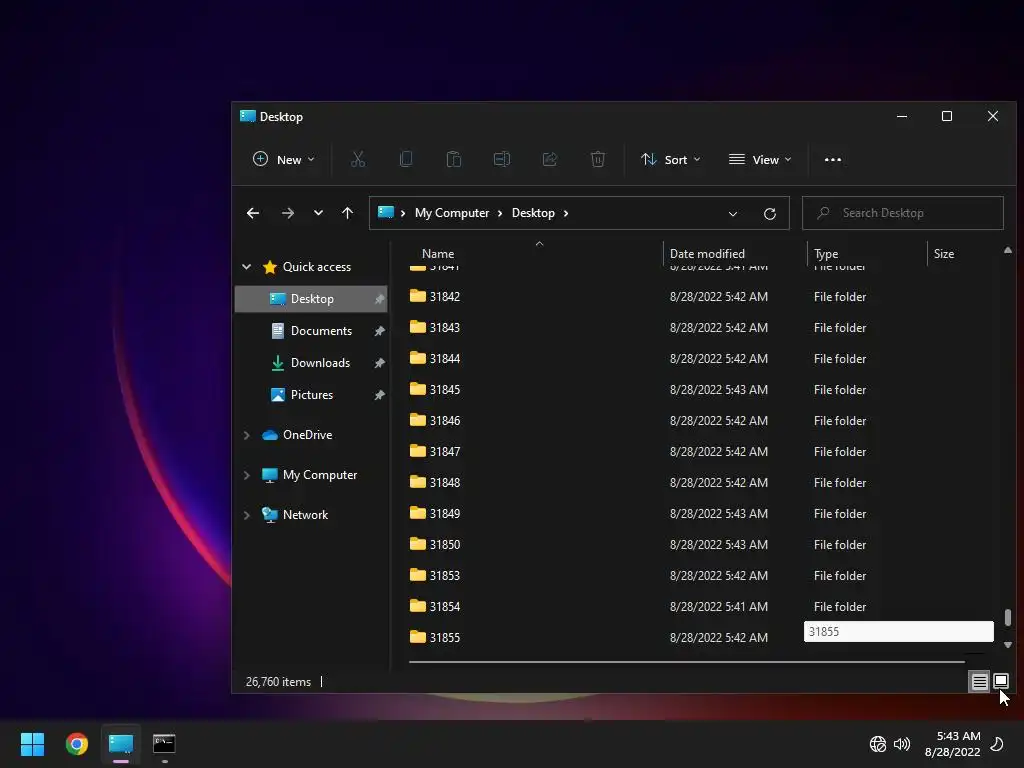Open recent locations dropdown arrow
1024x768 pixels.
click(318, 213)
